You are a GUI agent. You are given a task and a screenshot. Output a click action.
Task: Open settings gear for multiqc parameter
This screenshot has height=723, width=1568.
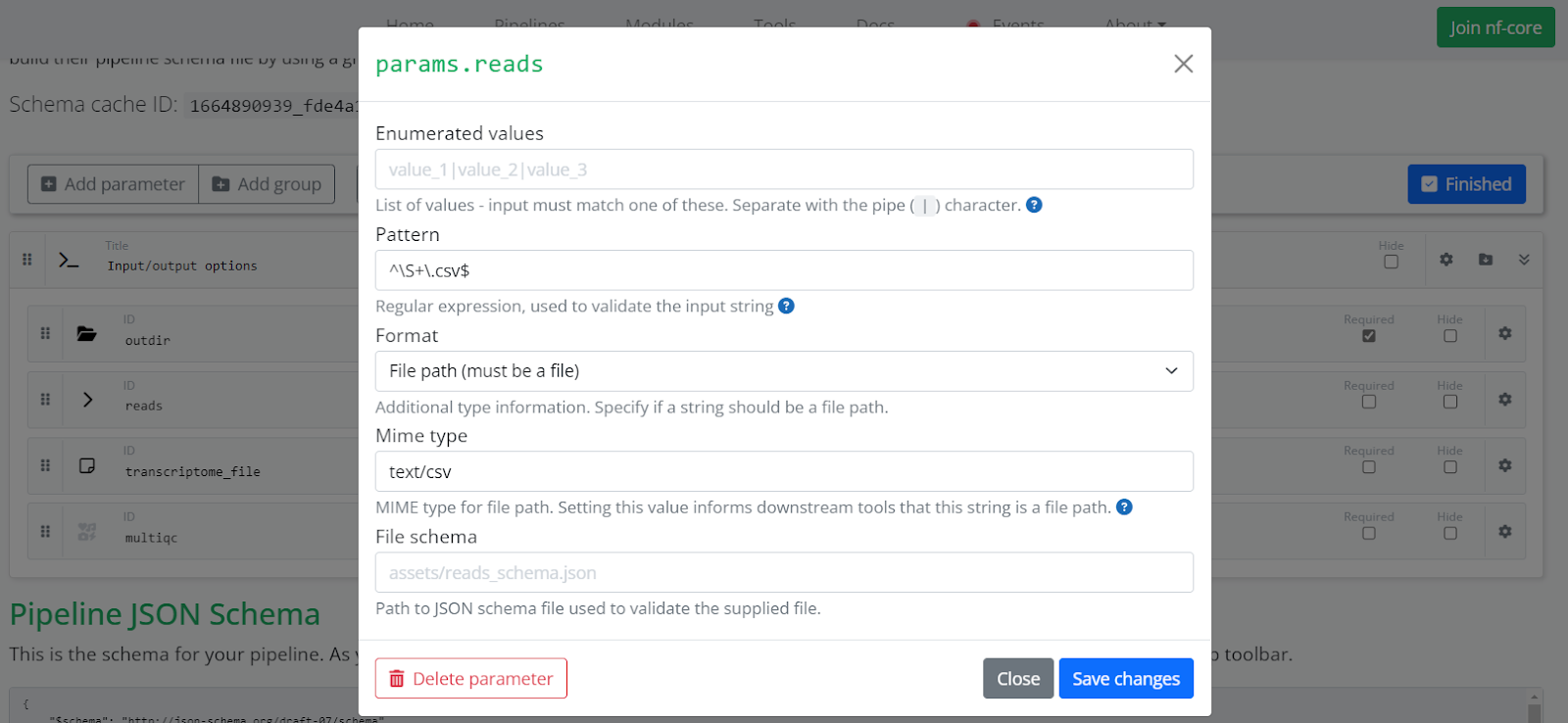point(1504,531)
